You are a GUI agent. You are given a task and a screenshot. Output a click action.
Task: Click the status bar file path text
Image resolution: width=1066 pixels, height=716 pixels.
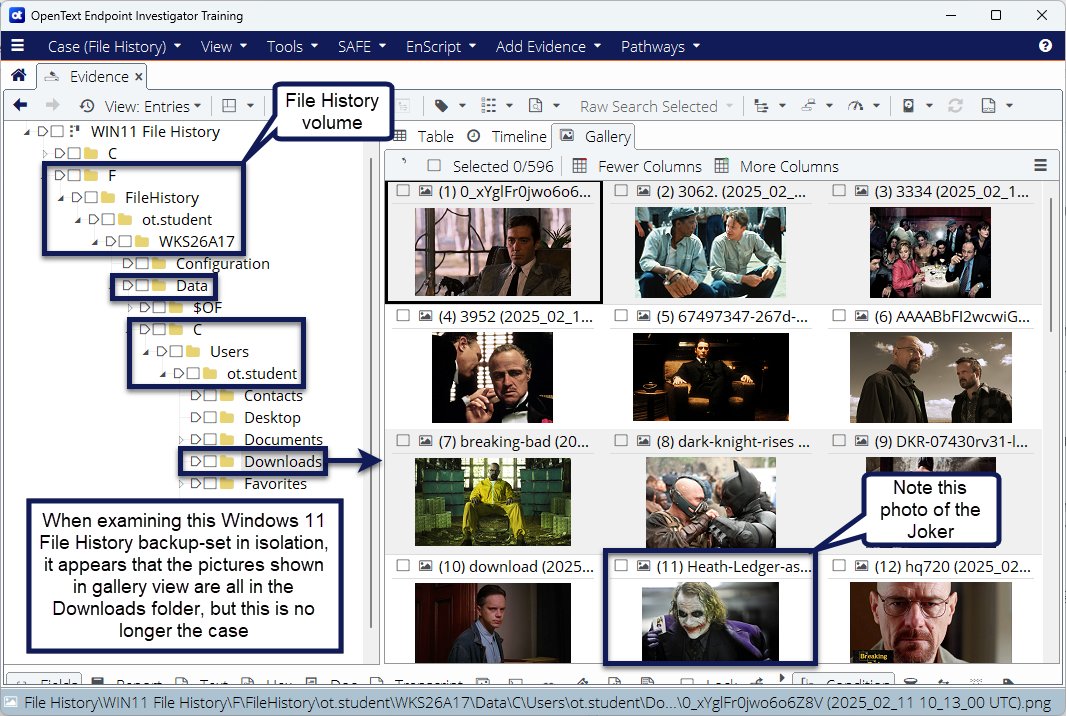point(538,702)
